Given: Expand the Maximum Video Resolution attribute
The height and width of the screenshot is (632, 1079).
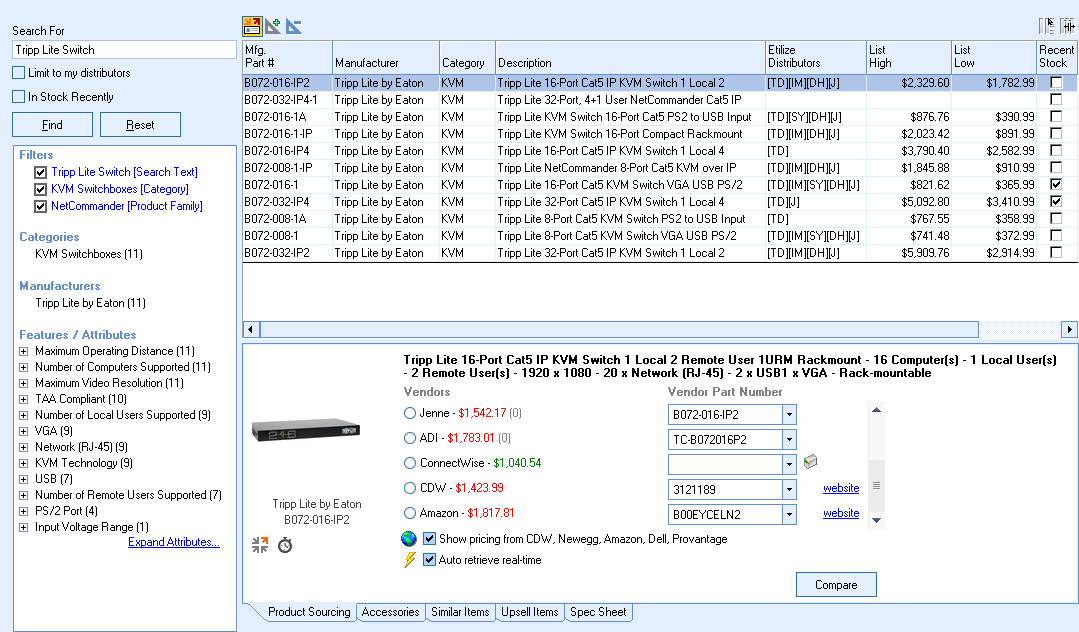Looking at the screenshot, I should click(x=24, y=383).
